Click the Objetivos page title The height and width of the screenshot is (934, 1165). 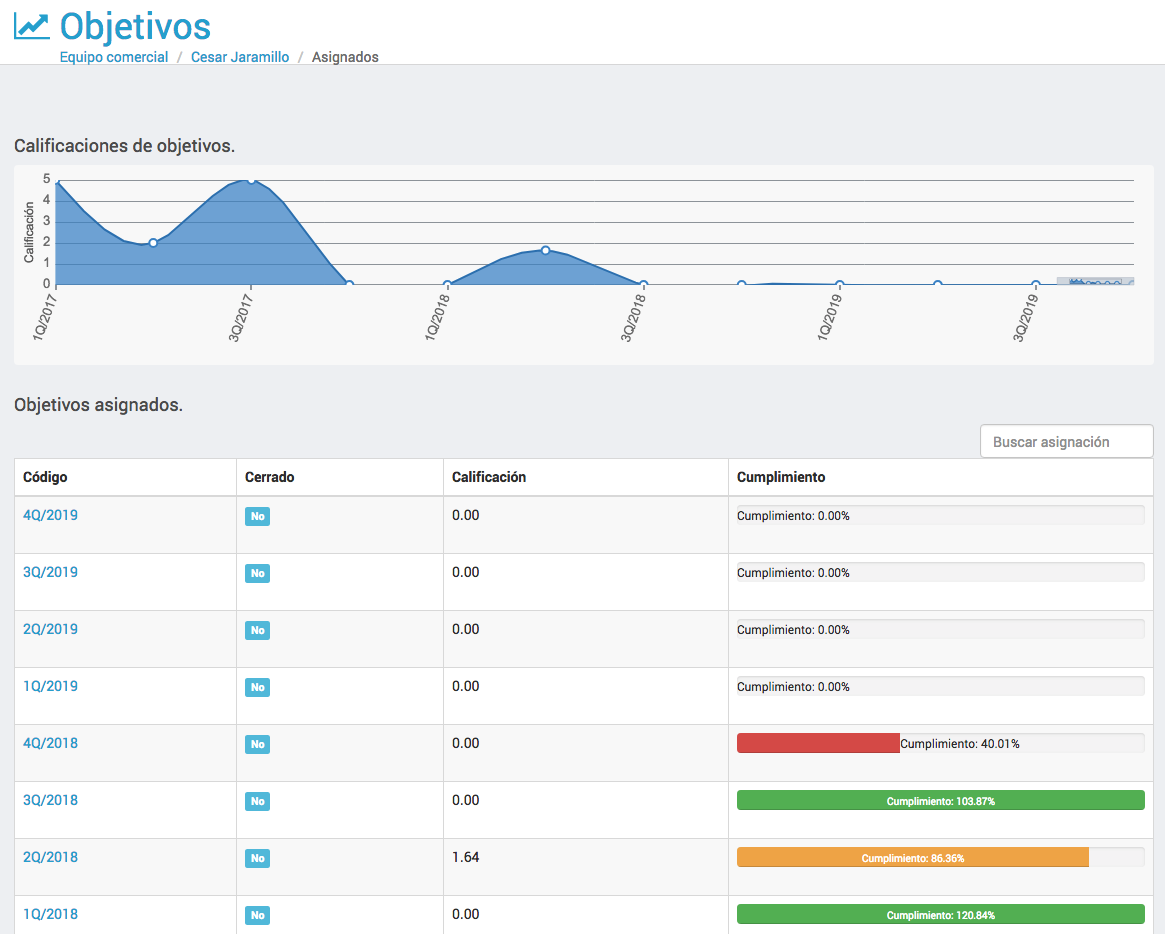135,27
